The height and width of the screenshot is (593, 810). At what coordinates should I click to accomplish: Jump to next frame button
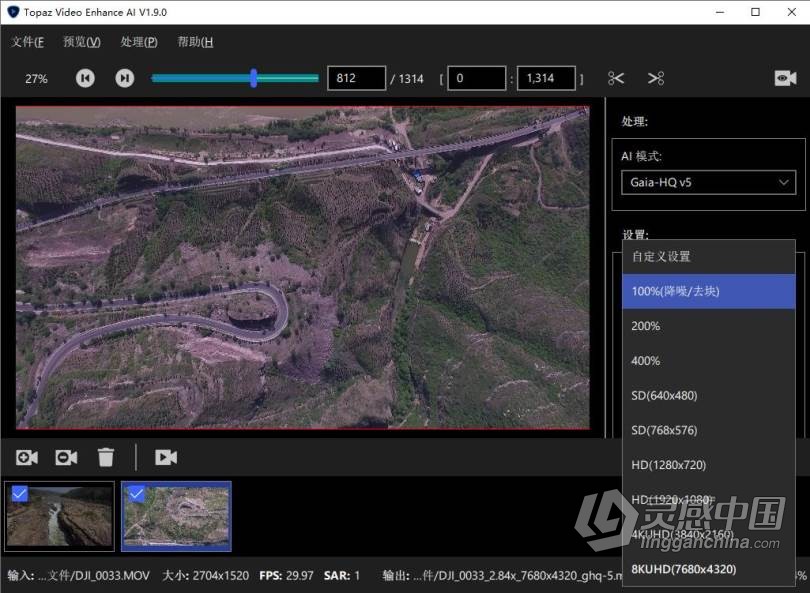pyautogui.click(x=124, y=79)
